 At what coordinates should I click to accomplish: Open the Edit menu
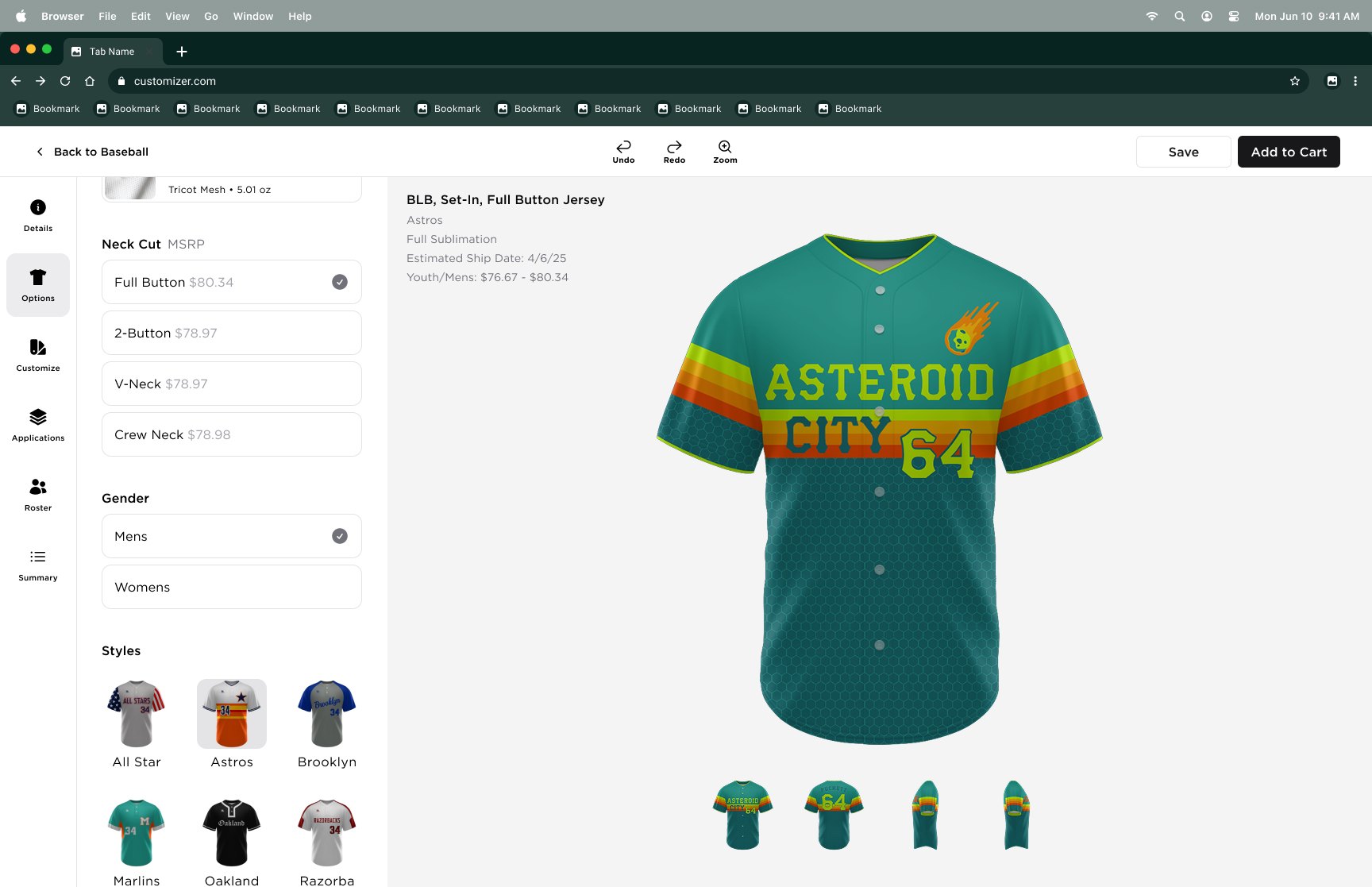pos(141,16)
